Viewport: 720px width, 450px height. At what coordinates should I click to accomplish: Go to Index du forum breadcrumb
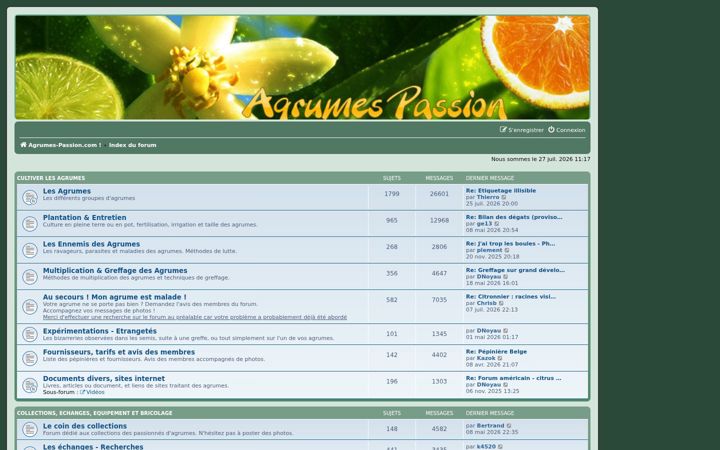click(x=133, y=145)
